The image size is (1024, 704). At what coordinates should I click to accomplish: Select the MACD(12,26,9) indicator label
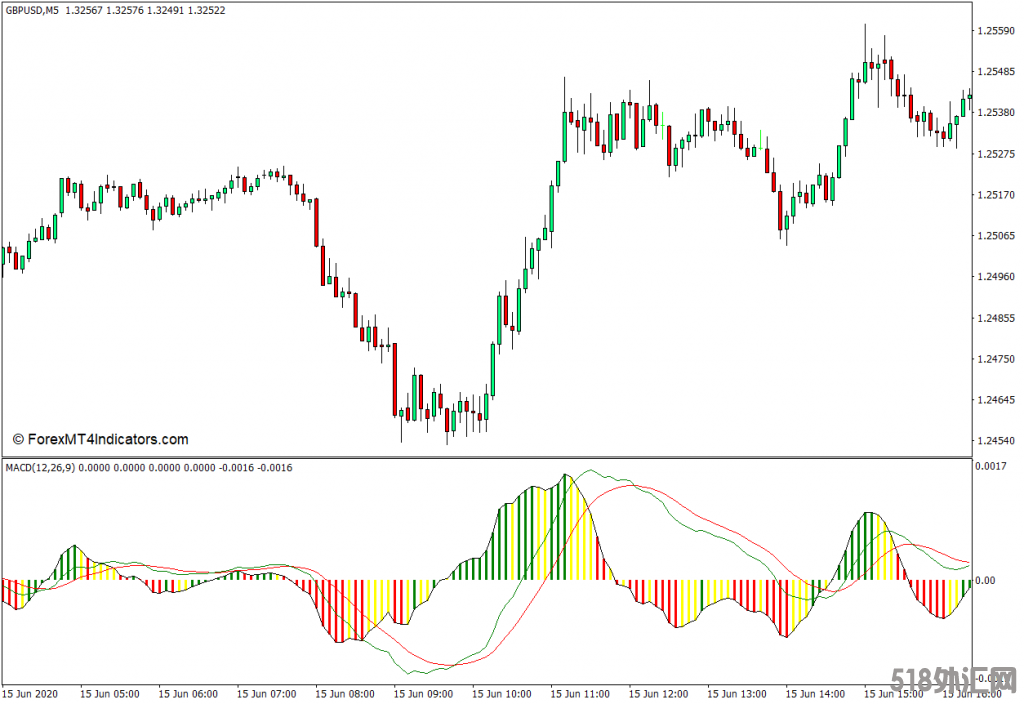[x=40, y=468]
